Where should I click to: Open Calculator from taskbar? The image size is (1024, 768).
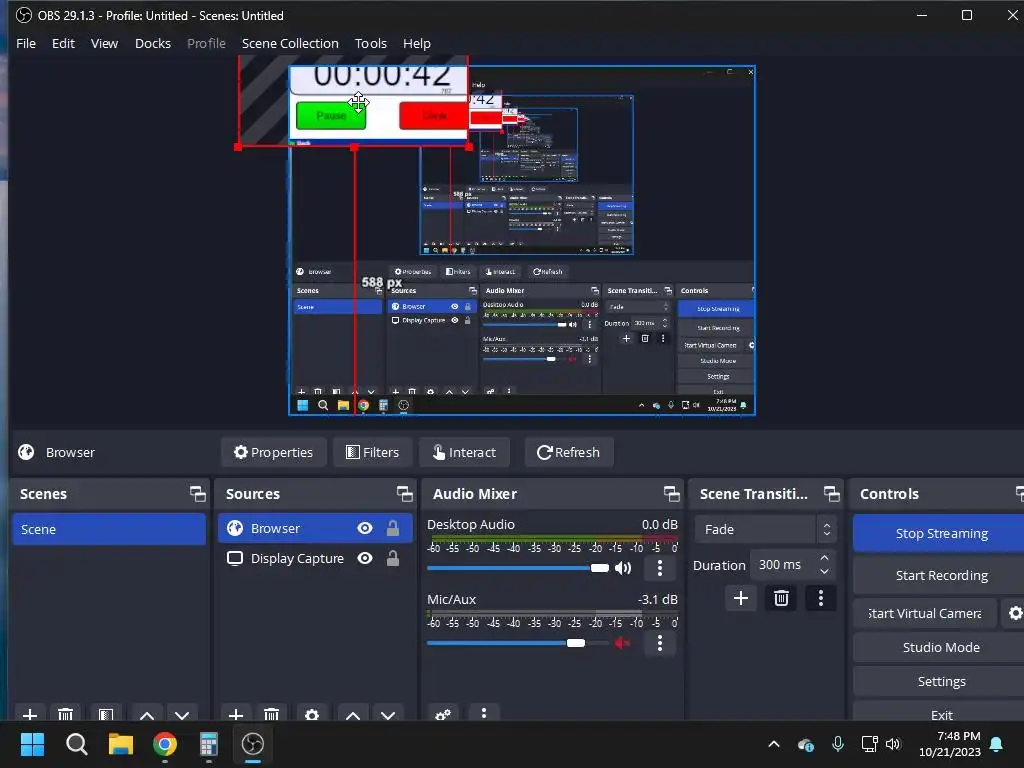(x=208, y=744)
